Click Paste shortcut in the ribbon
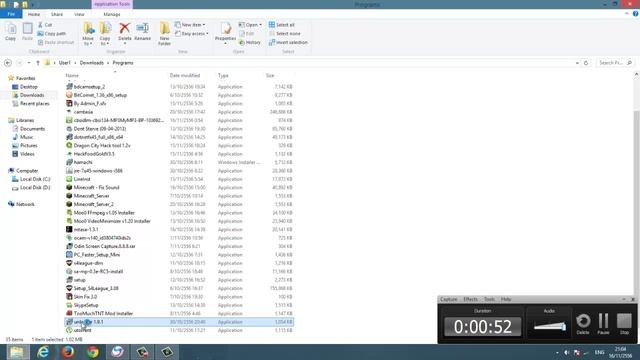Image resolution: width=640 pixels, height=360 pixels. [x=56, y=42]
